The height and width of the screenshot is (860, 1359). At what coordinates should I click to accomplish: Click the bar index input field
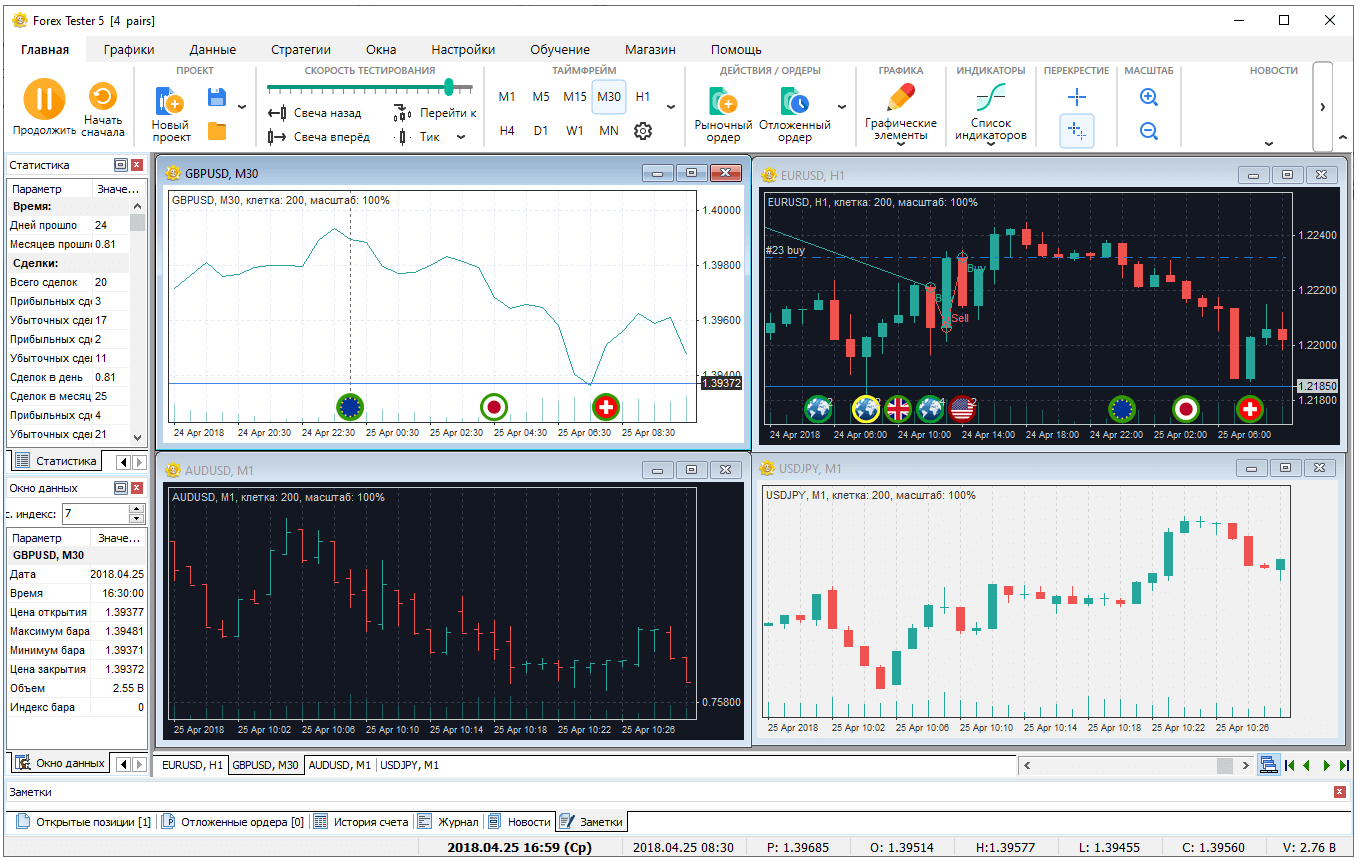[95, 513]
